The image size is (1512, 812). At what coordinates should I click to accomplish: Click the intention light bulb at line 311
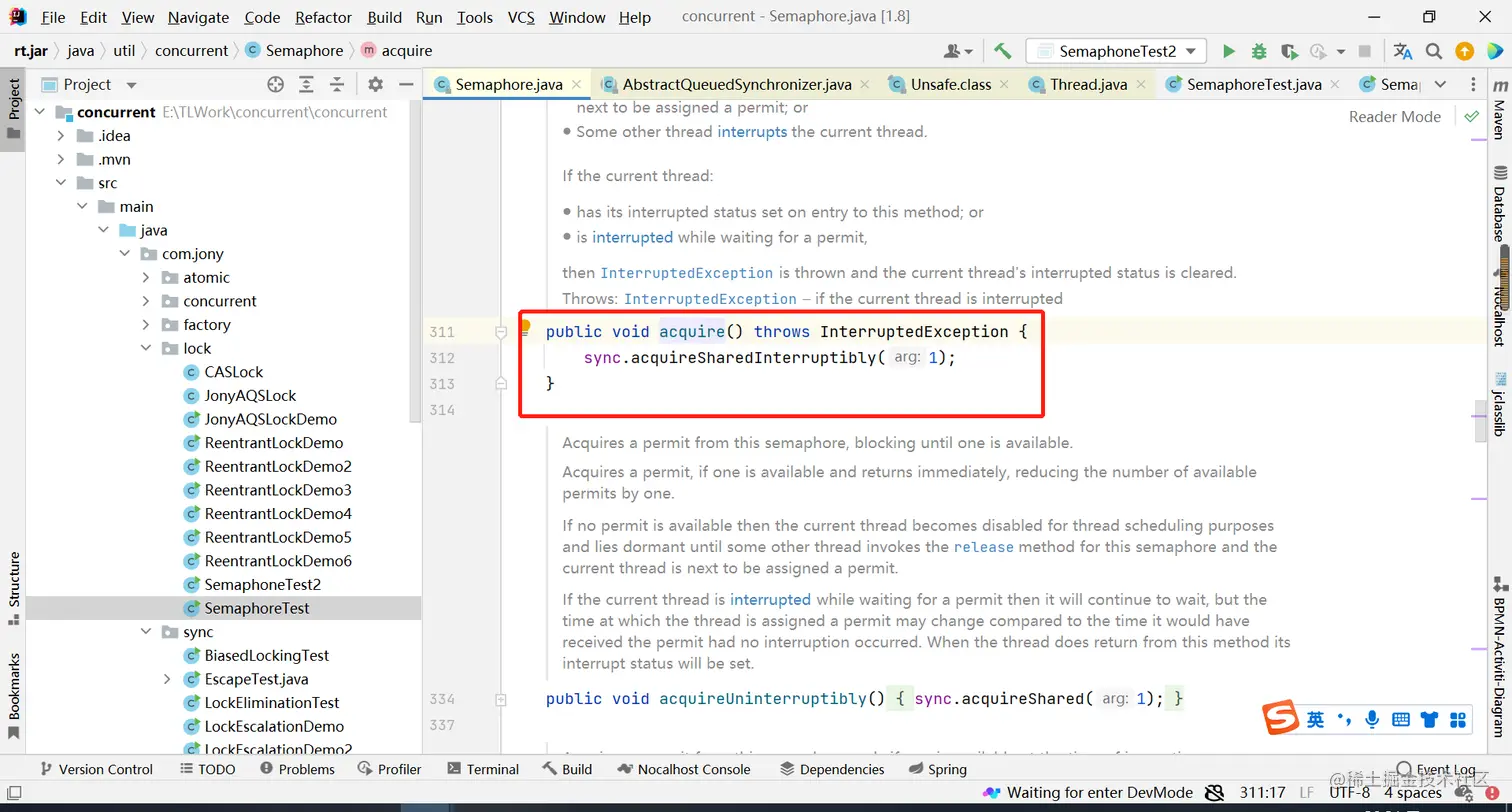pyautogui.click(x=524, y=327)
